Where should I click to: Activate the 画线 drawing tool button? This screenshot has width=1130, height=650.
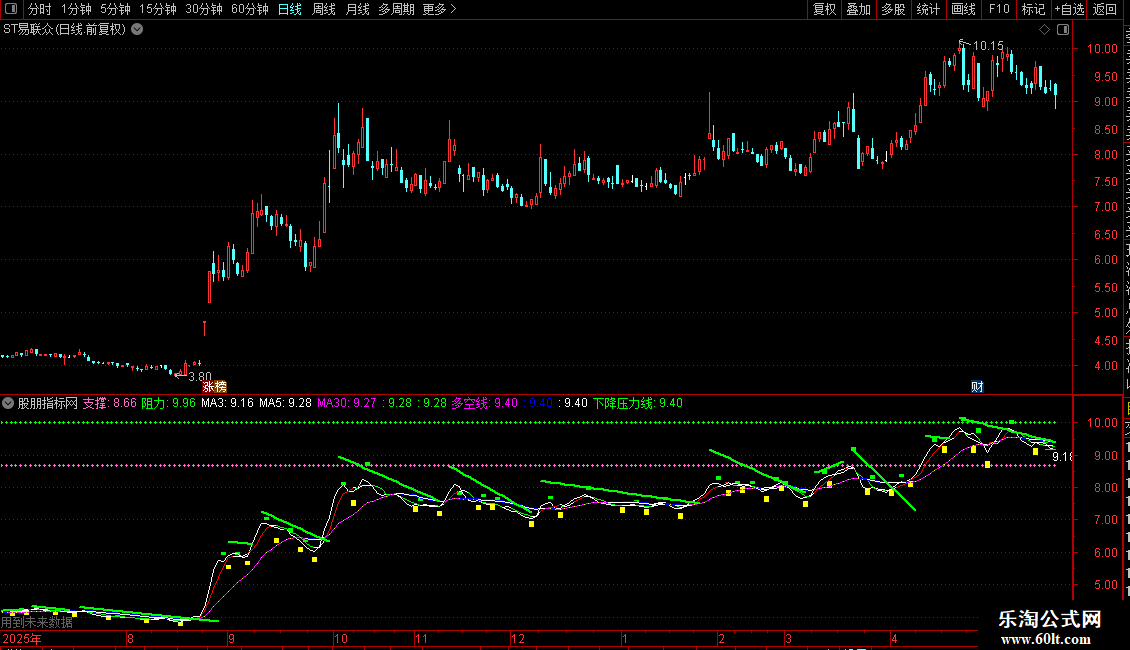coord(963,9)
